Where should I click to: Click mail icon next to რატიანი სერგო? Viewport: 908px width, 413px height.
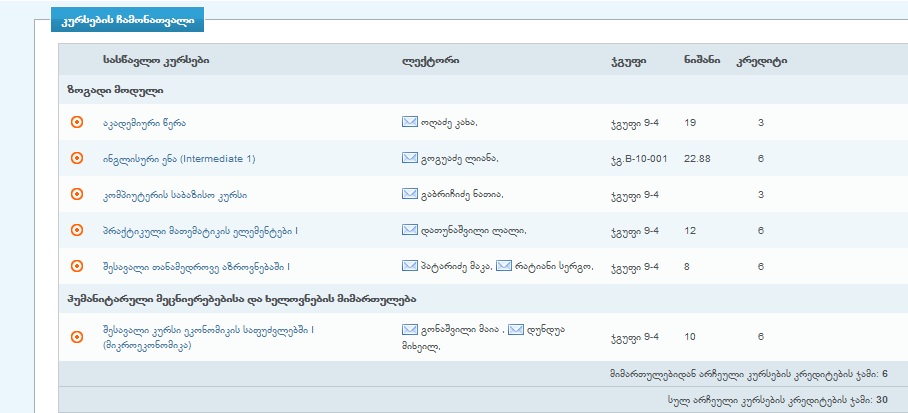click(504, 265)
